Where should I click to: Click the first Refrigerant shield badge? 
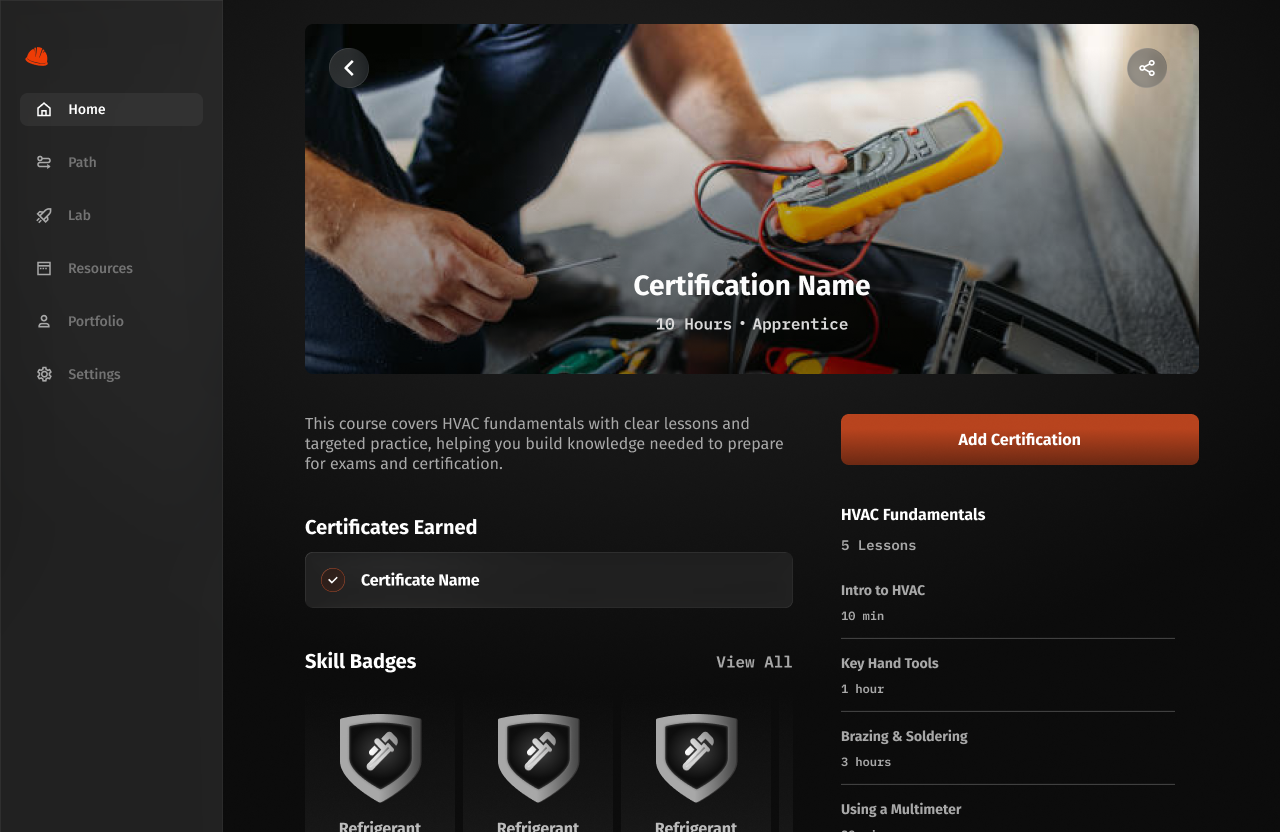380,758
